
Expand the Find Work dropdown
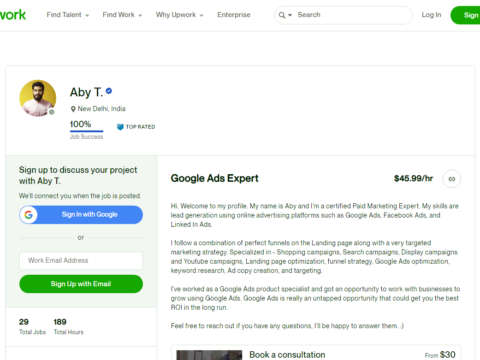click(122, 15)
